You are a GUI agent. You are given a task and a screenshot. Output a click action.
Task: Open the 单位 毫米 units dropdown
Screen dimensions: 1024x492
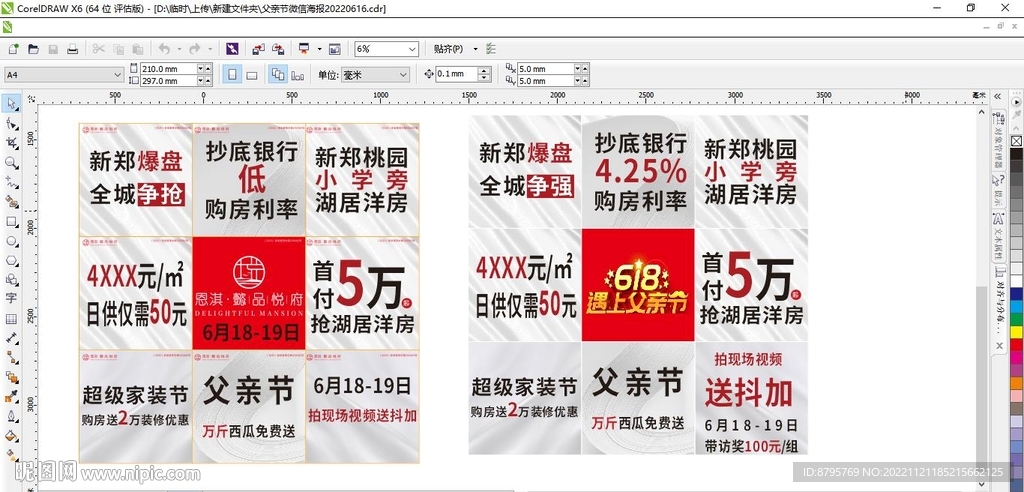click(x=404, y=75)
